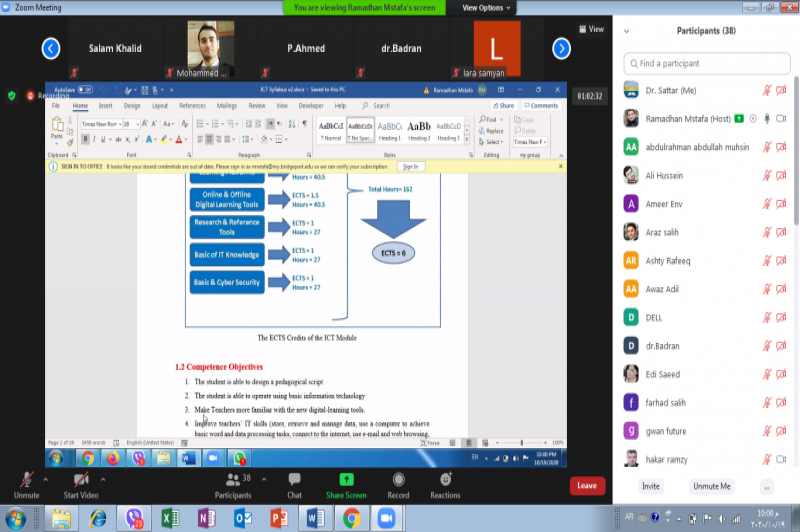
Task: Click the Unmute microphone icon
Action: coord(26,480)
